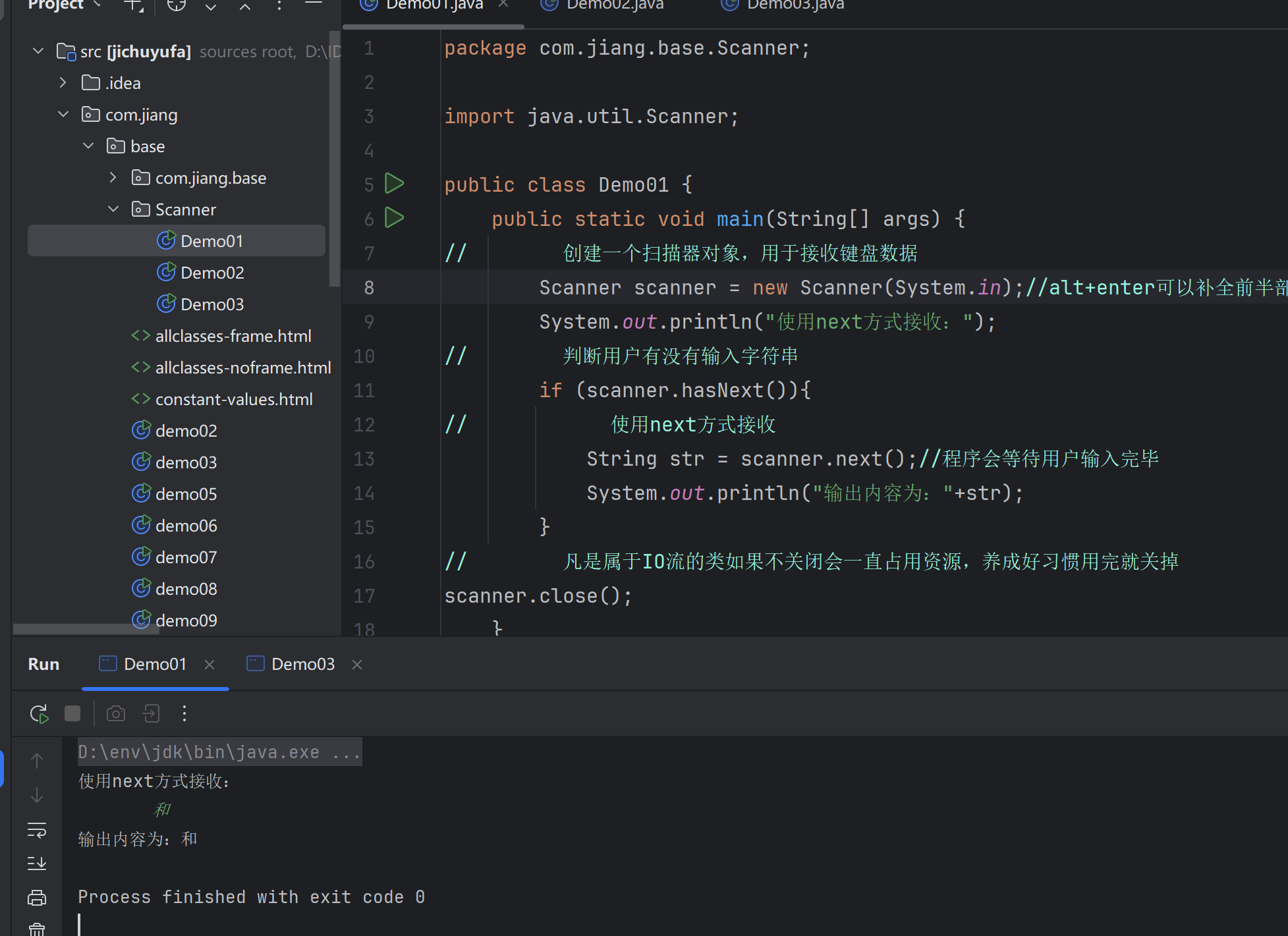Clear console with trash icon
Image resolution: width=1288 pixels, height=936 pixels.
click(x=37, y=929)
